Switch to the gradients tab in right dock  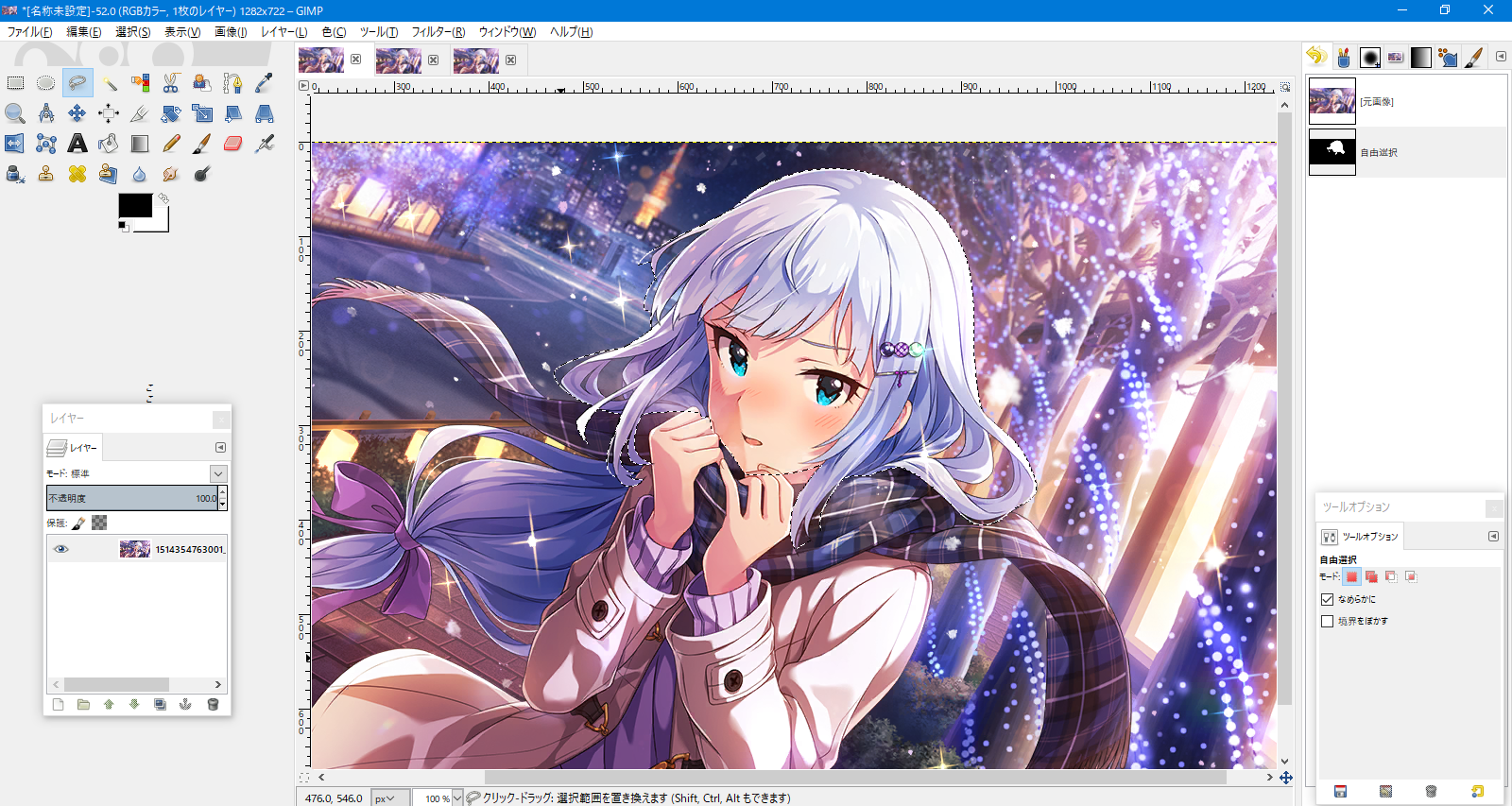click(1421, 58)
